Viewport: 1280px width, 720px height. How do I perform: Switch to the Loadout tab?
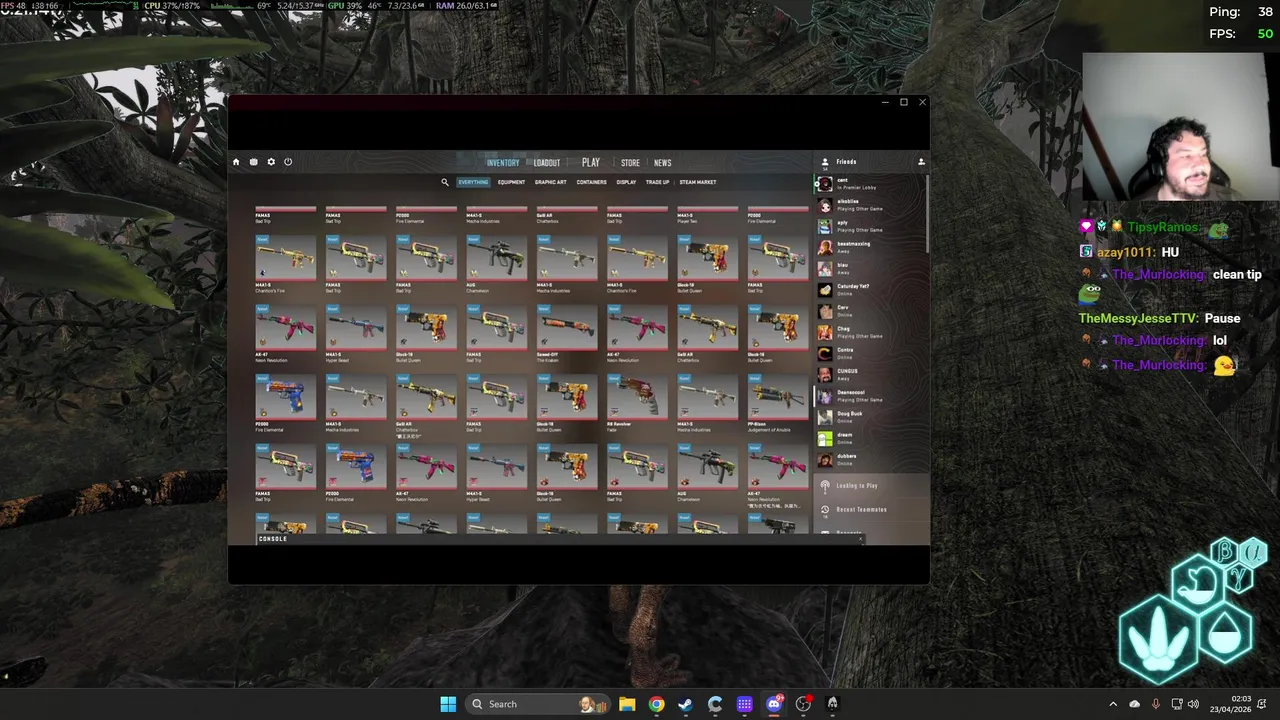point(547,163)
